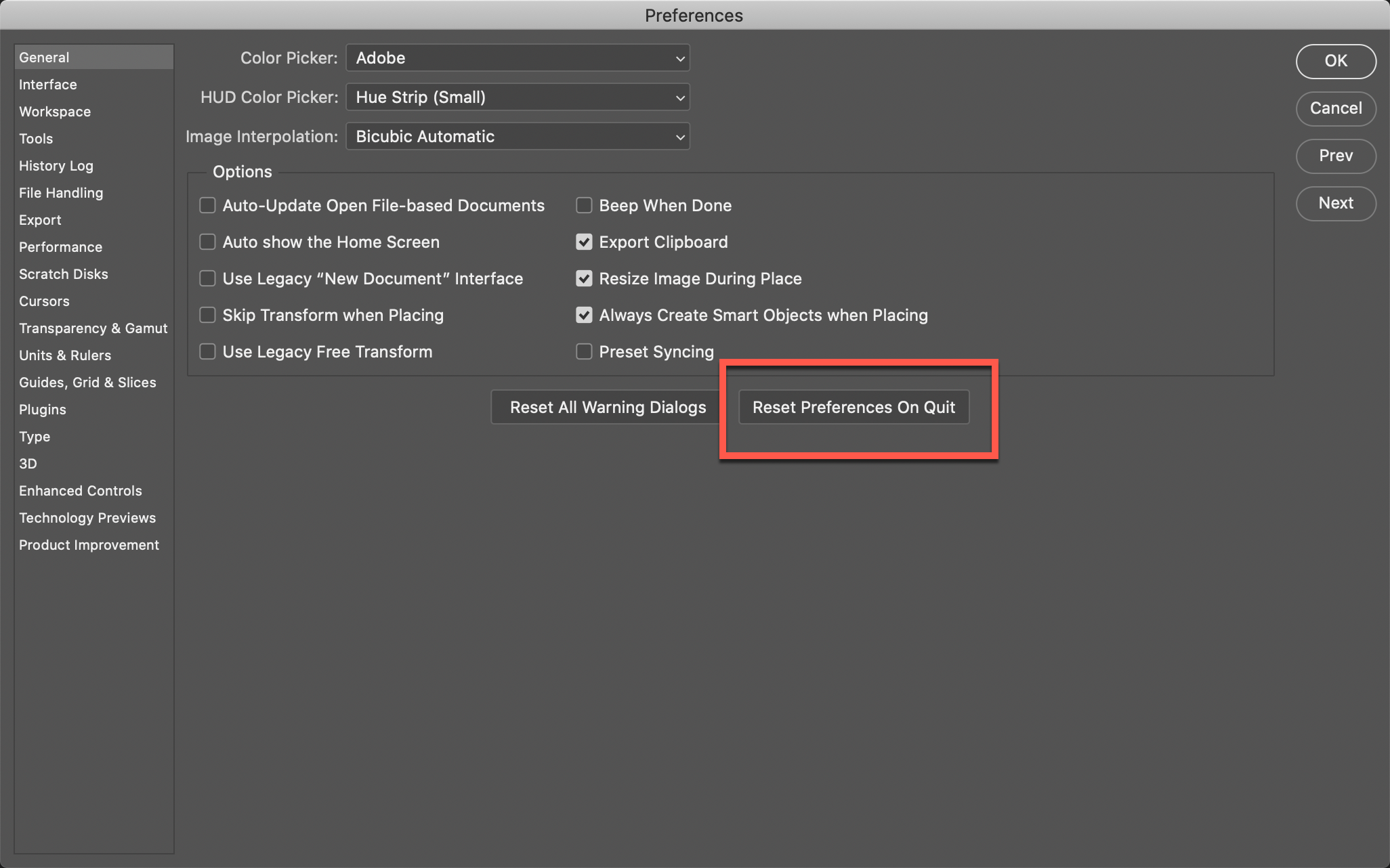Confirm settings with OK button
The width and height of the screenshot is (1390, 868).
(x=1335, y=61)
